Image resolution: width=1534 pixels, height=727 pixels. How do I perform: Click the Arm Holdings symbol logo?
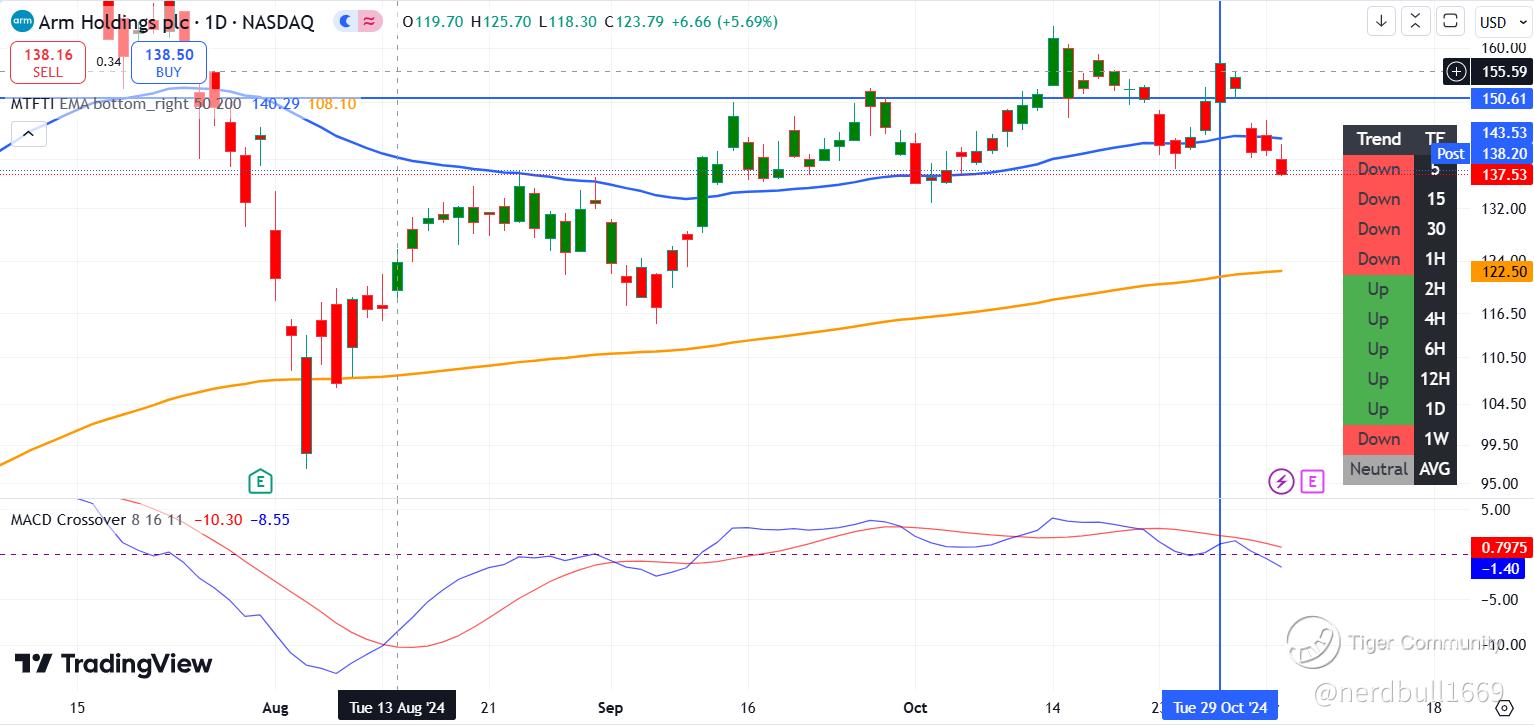[20, 21]
